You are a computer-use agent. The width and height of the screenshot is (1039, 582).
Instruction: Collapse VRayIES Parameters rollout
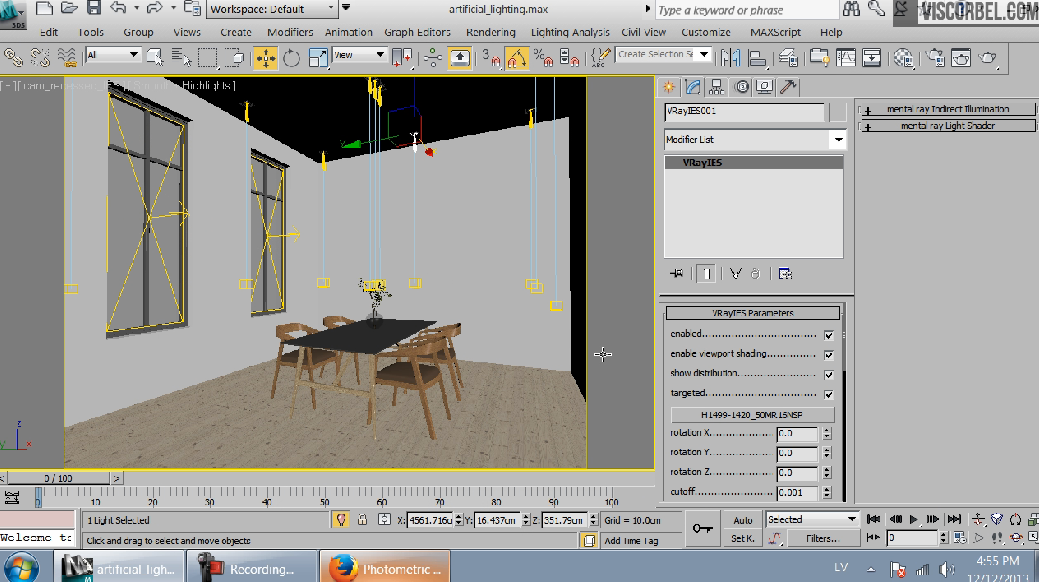[x=752, y=313]
